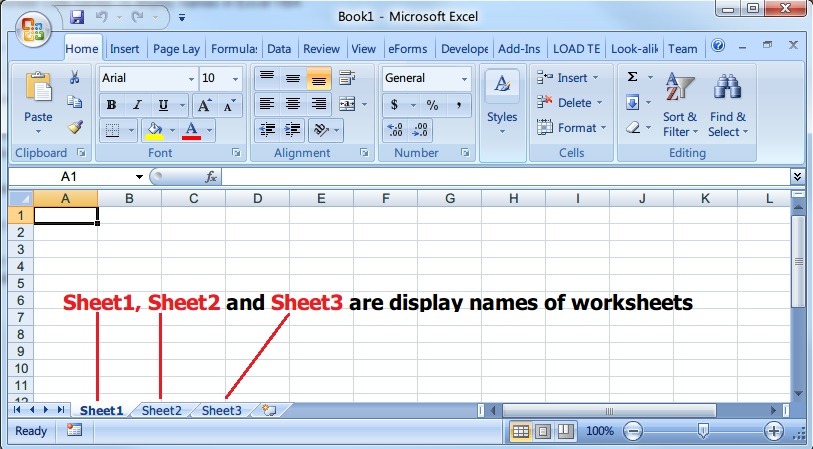Change the text orientation

coord(321,130)
